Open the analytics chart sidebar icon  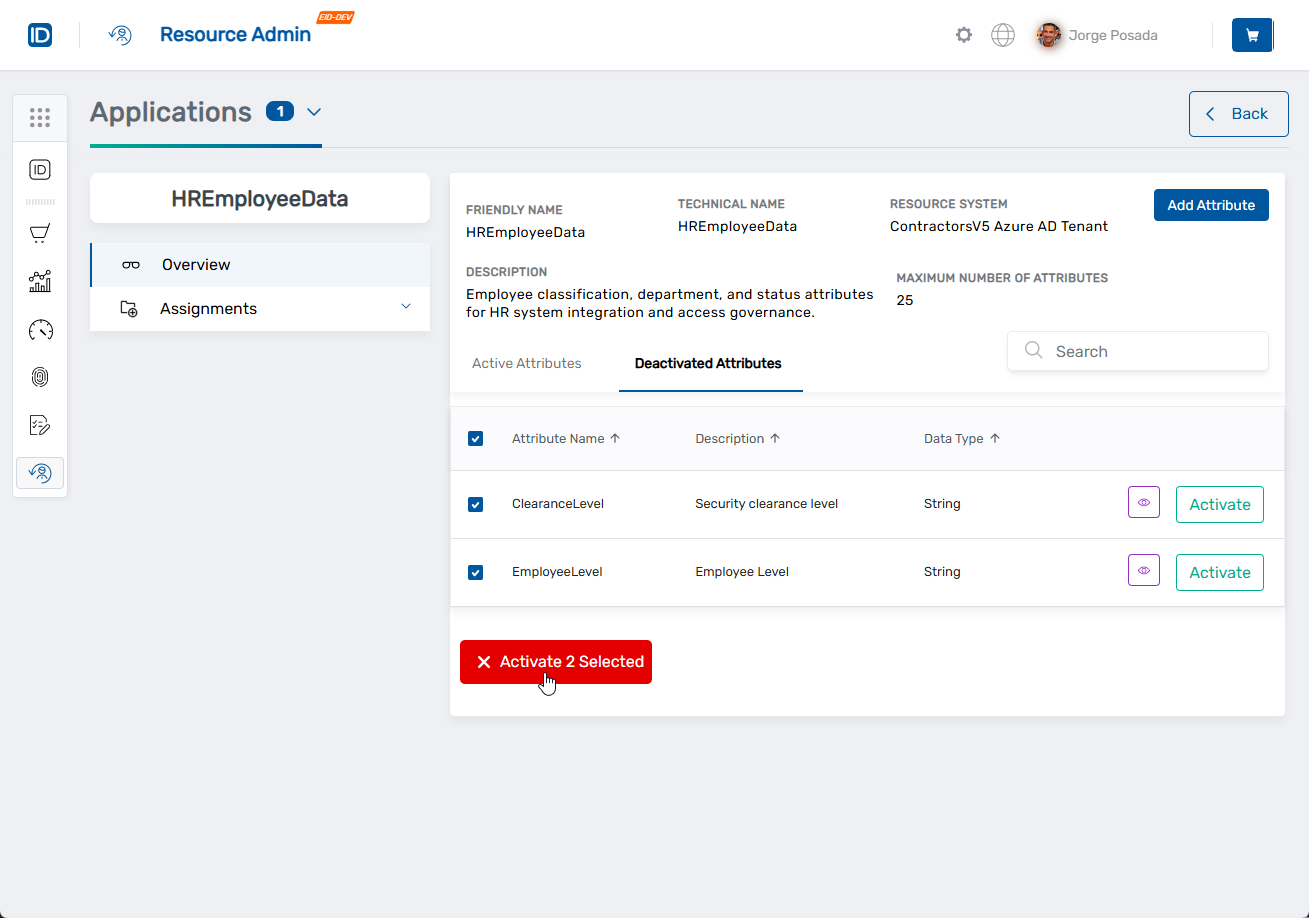coord(40,282)
